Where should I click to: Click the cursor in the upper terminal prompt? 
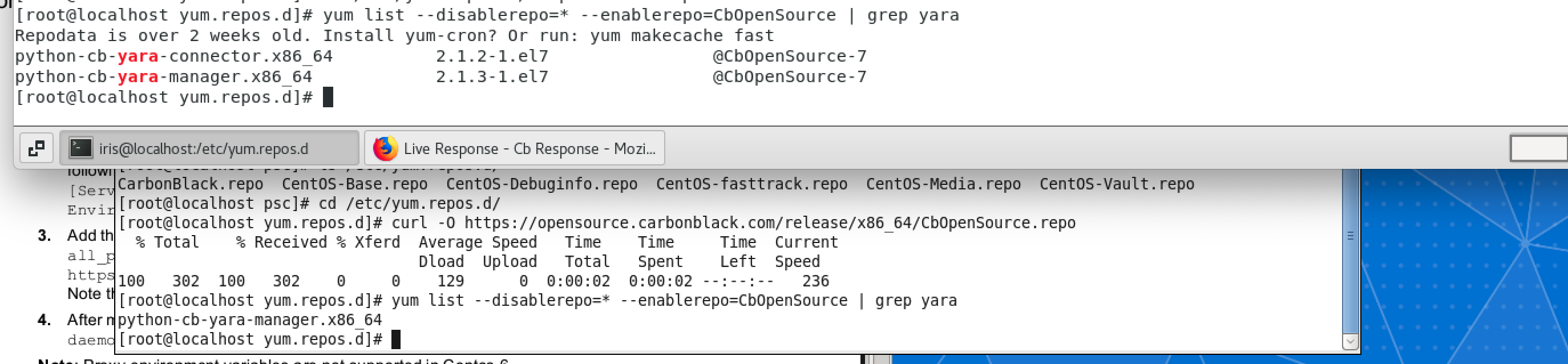click(328, 98)
